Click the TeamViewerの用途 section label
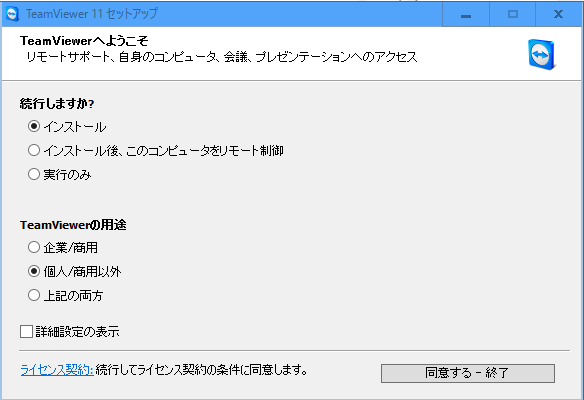Viewport: 584px width, 400px height. (73, 225)
